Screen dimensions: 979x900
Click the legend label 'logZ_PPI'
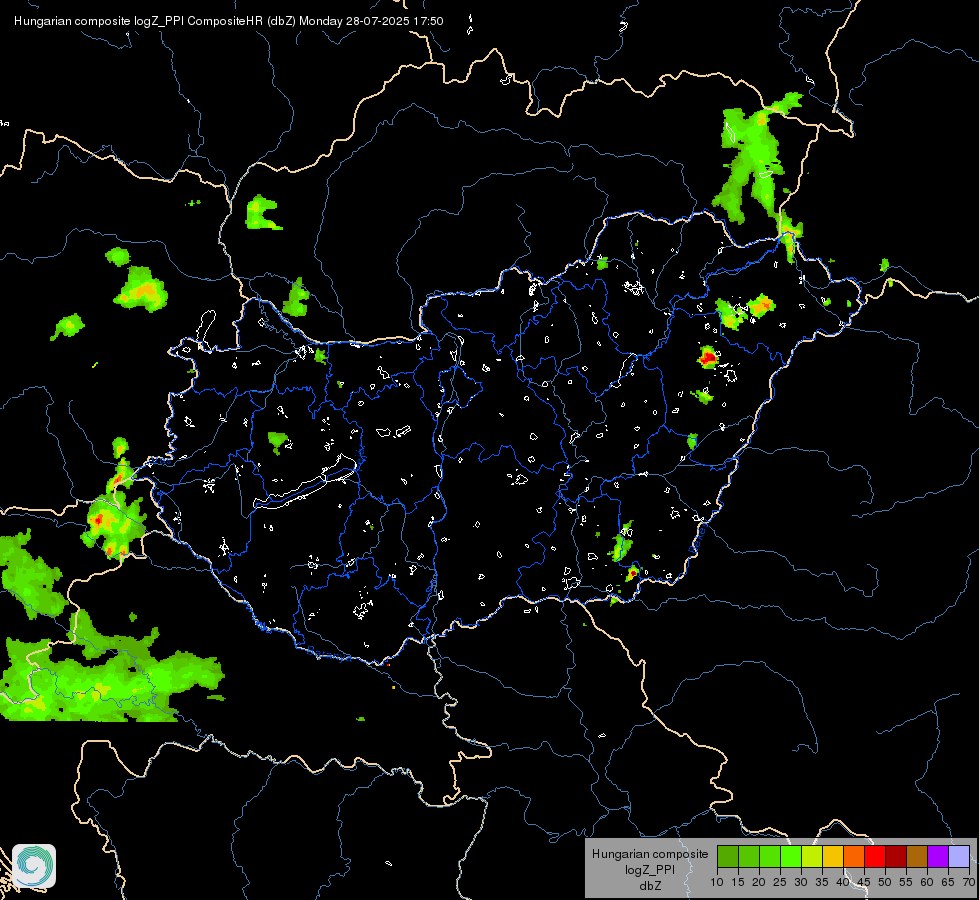pyautogui.click(x=650, y=870)
